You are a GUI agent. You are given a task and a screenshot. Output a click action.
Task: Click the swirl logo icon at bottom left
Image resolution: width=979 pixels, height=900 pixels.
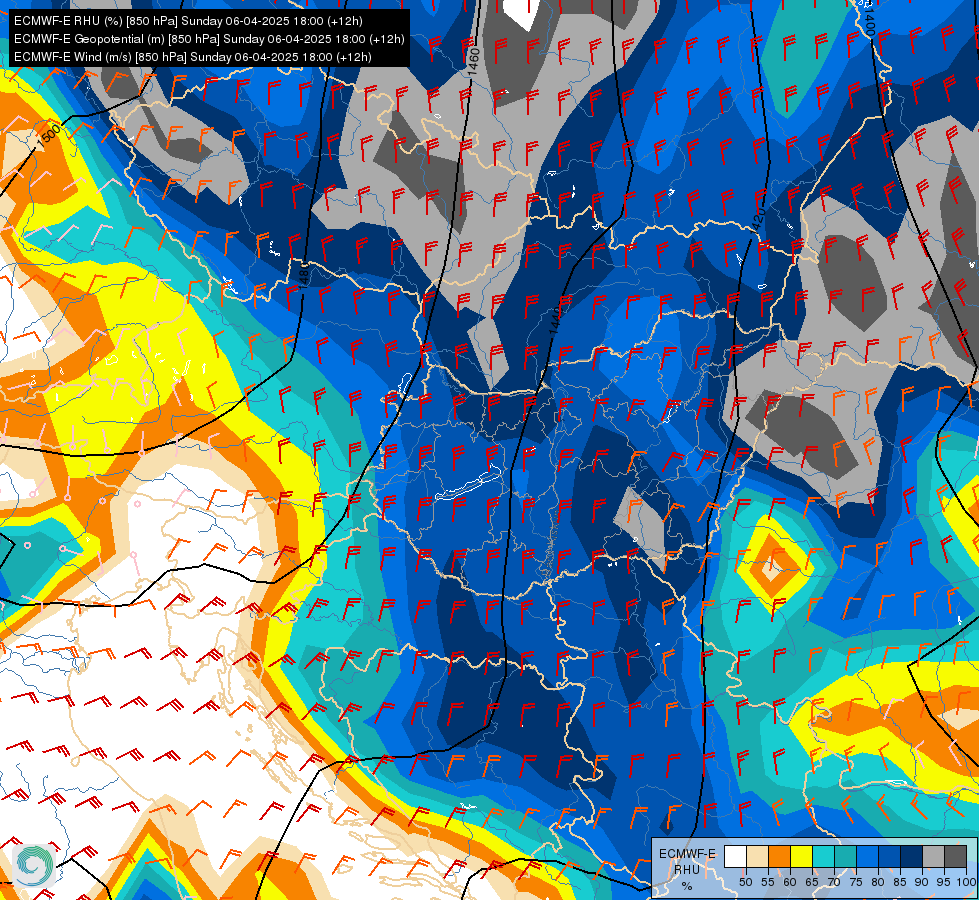34,865
